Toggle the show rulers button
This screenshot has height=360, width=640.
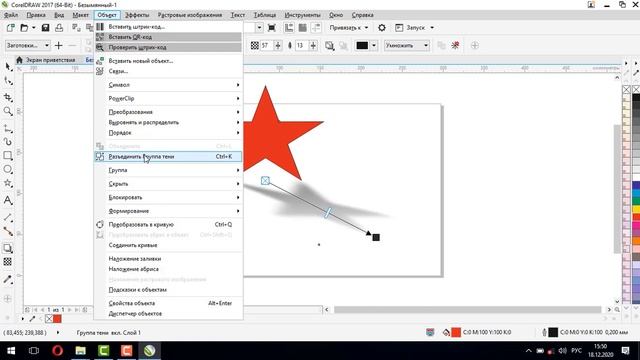click(289, 28)
